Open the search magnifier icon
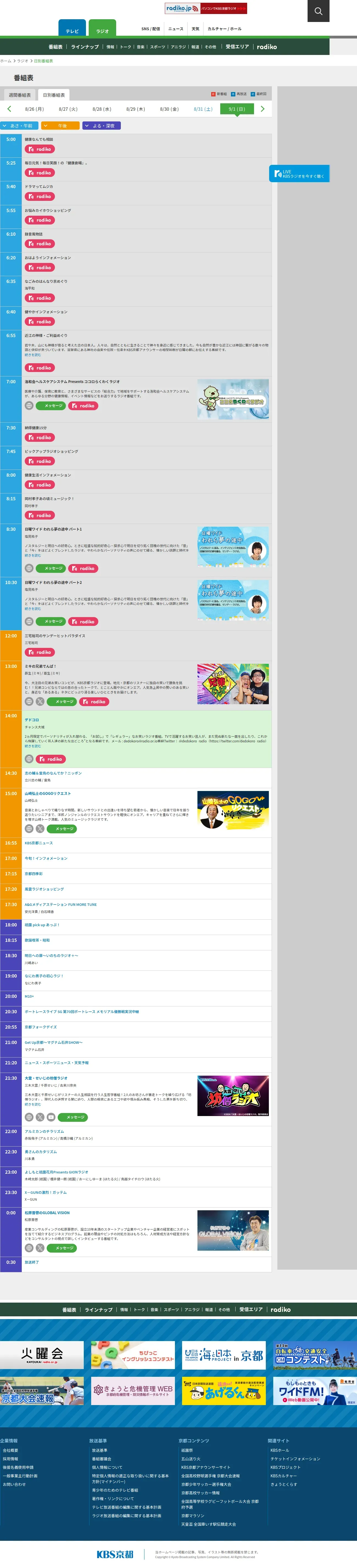 pyautogui.click(x=318, y=11)
